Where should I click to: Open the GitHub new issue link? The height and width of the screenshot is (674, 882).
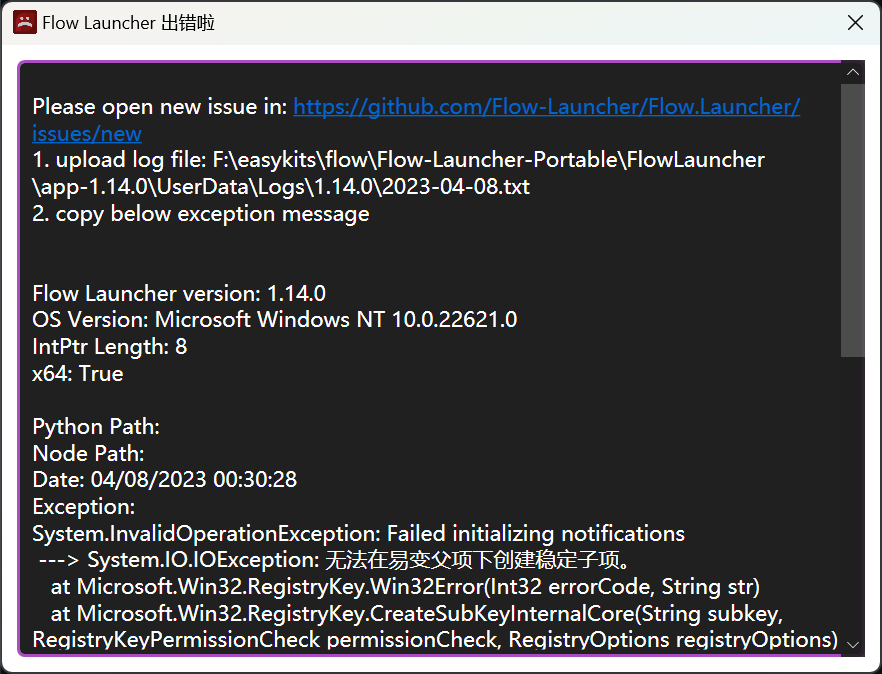(545, 106)
